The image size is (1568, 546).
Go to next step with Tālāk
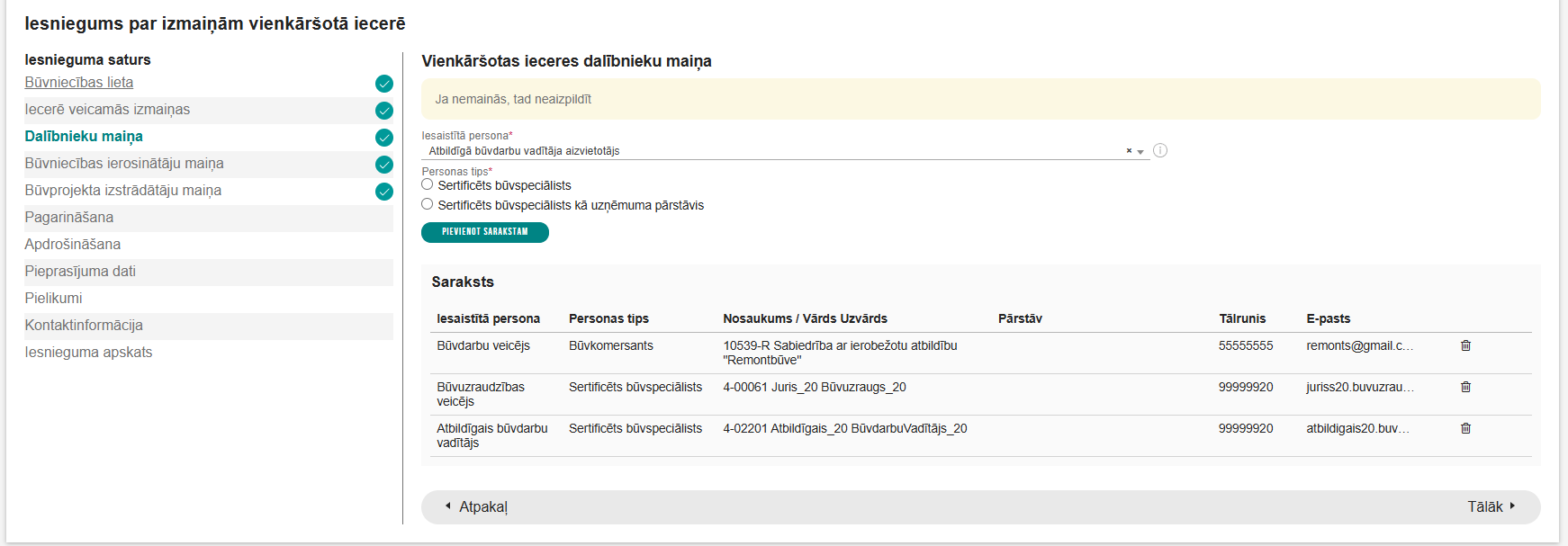[x=1491, y=506]
